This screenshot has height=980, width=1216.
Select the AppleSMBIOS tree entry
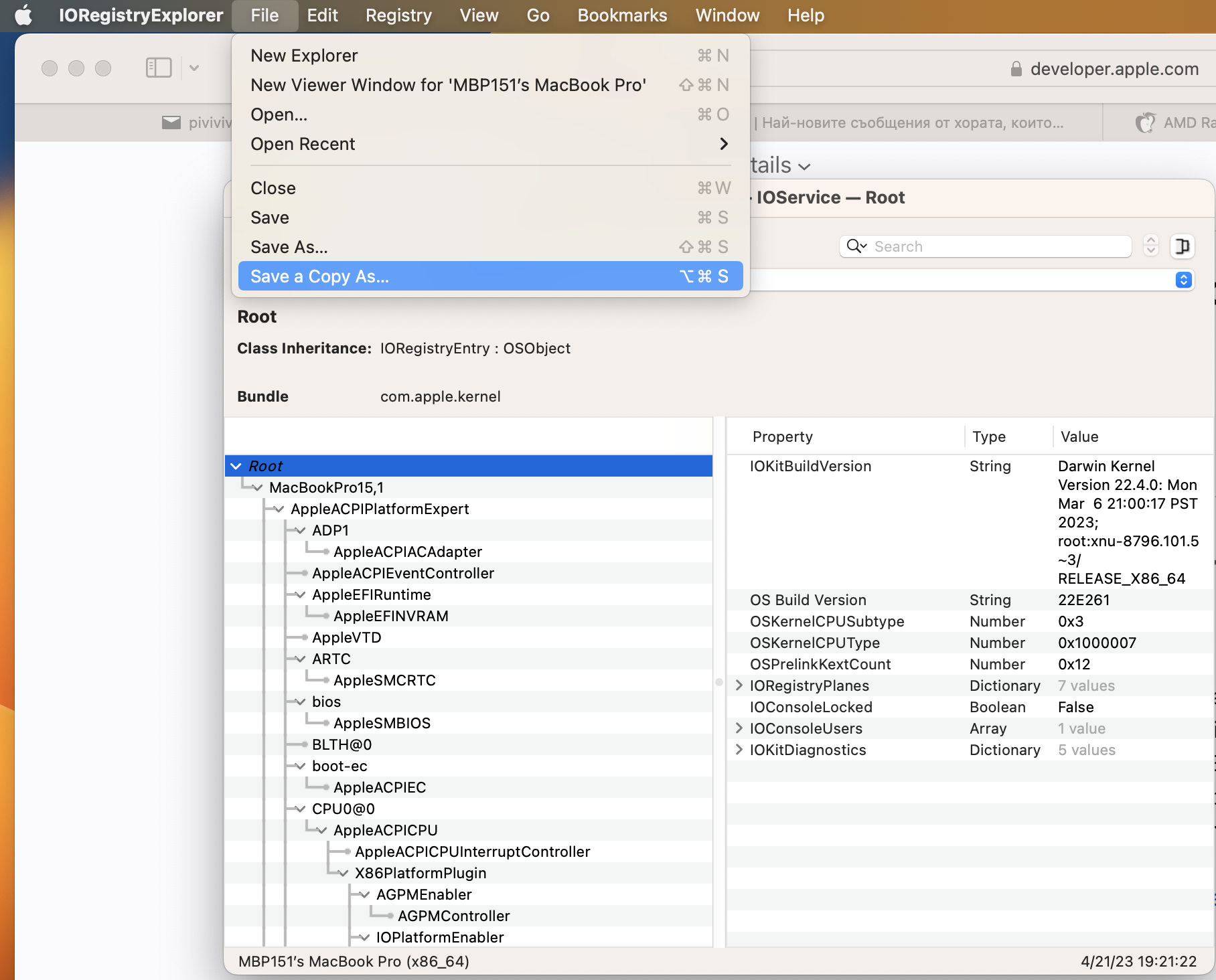382,723
